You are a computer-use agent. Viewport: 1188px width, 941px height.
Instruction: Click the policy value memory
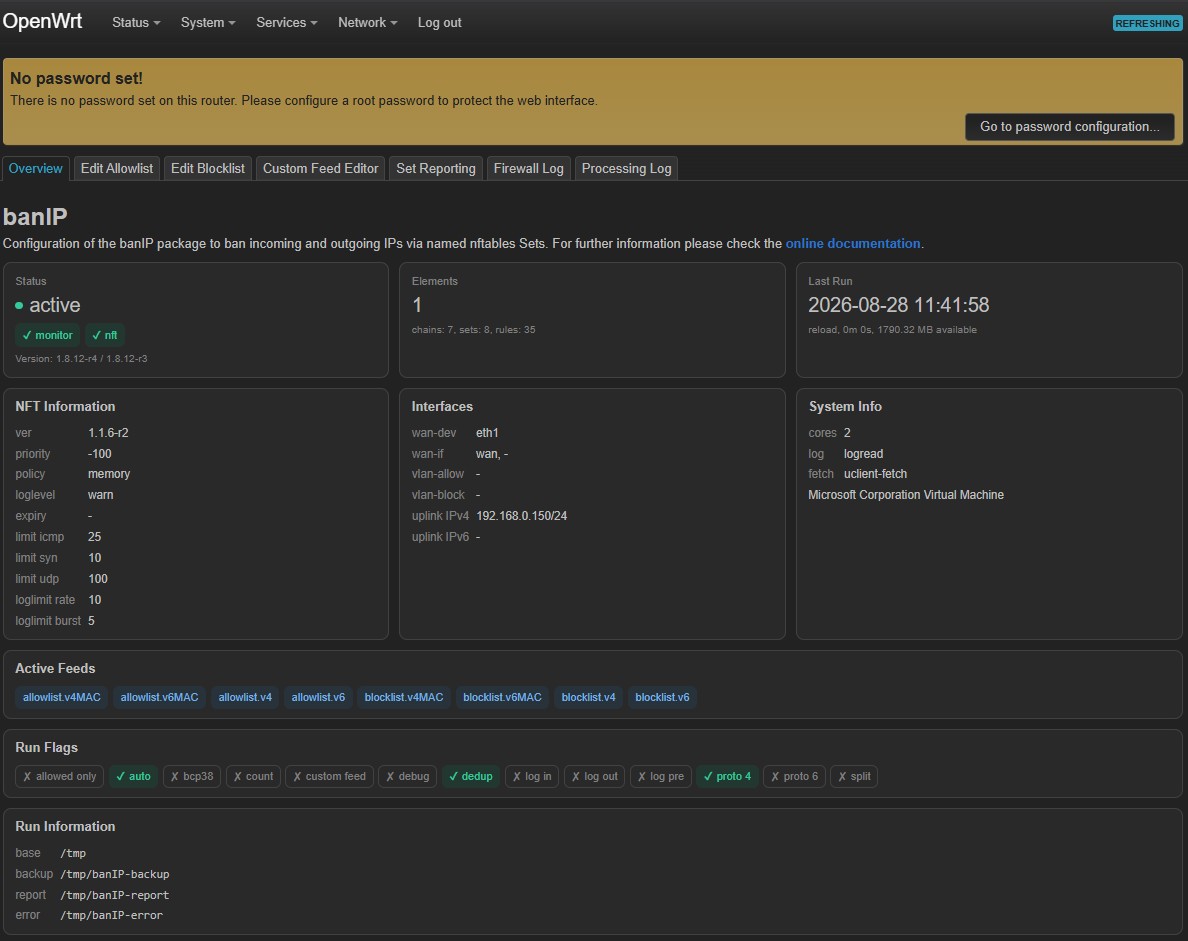[x=109, y=474]
